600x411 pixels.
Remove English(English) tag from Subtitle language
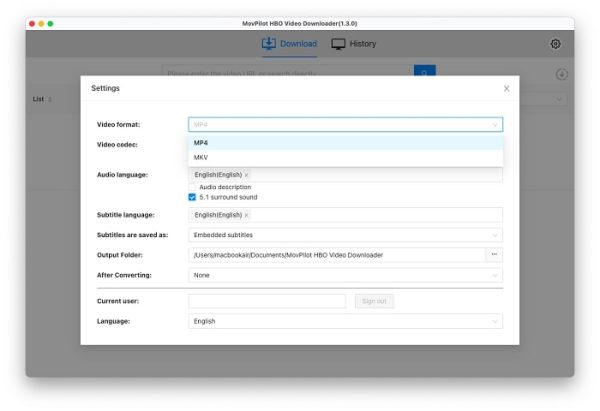tap(246, 215)
